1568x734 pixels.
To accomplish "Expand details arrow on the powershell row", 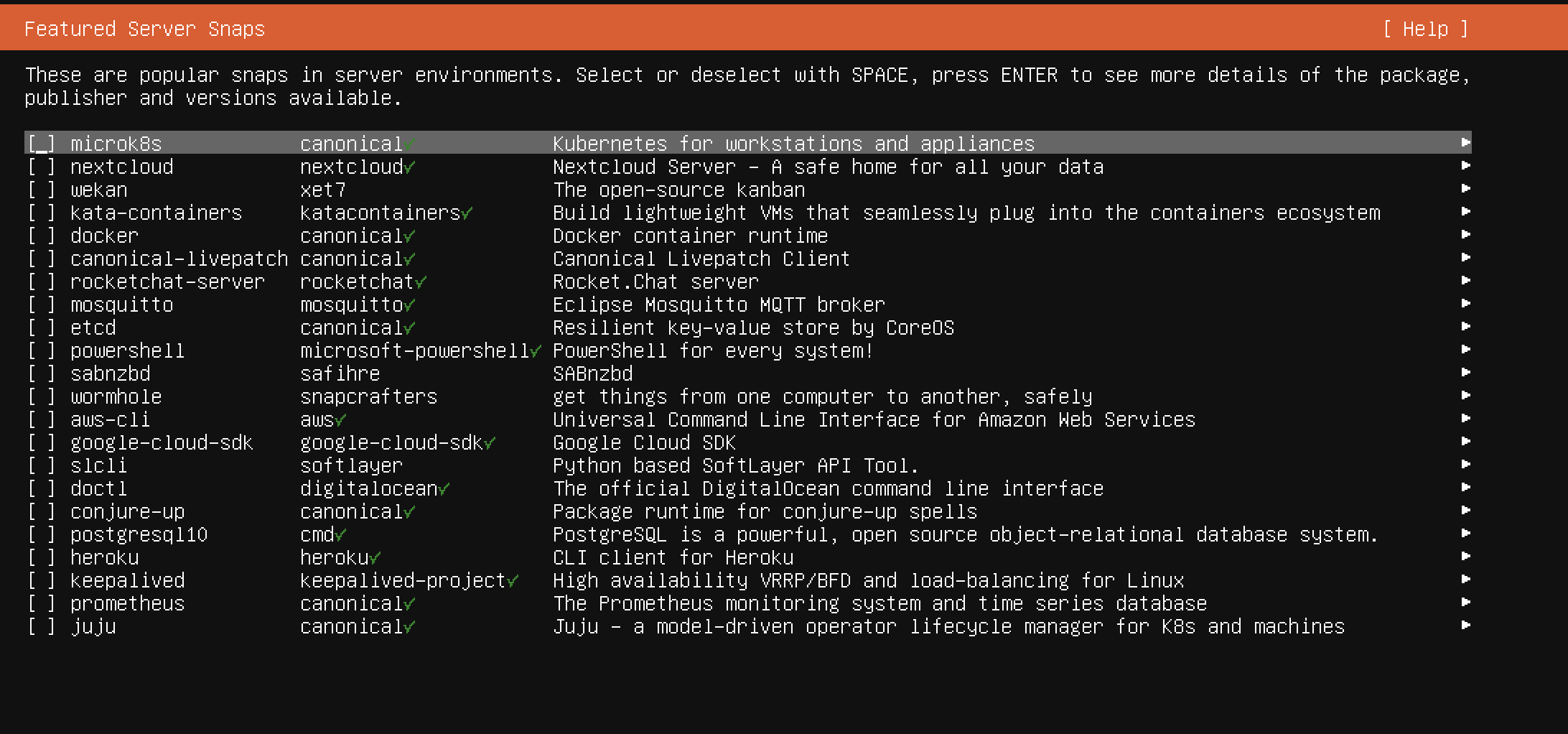I will point(1465,350).
